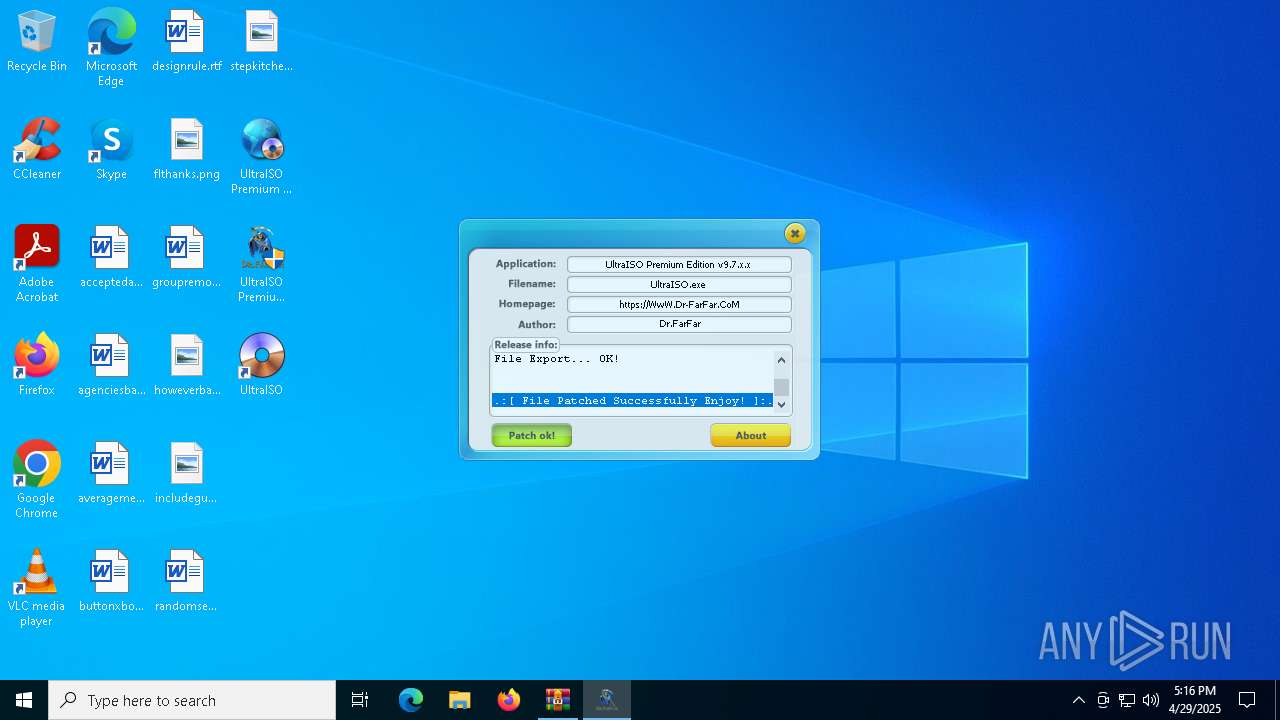Open Edge from the taskbar
Screen dimensions: 1280x720
411,700
